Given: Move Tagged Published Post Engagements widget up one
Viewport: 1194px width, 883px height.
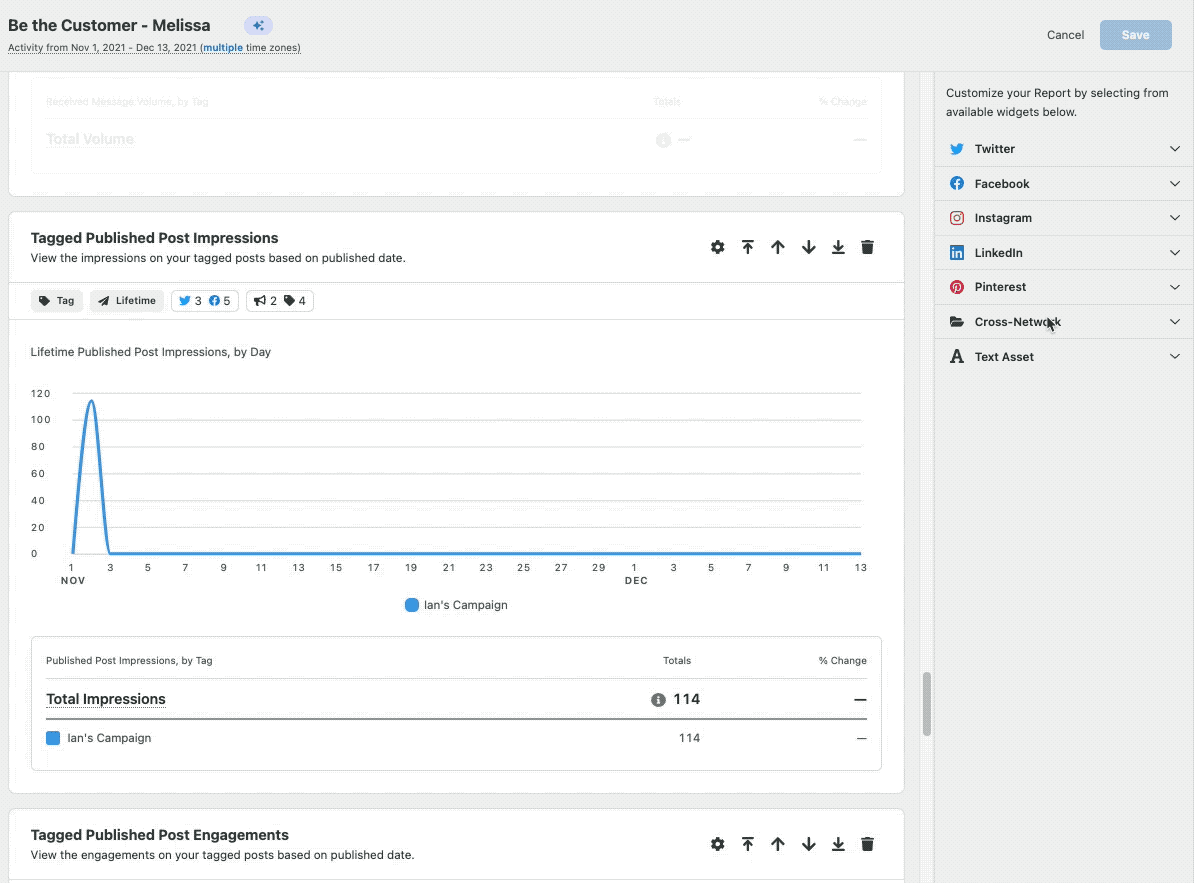Looking at the screenshot, I should 777,844.
